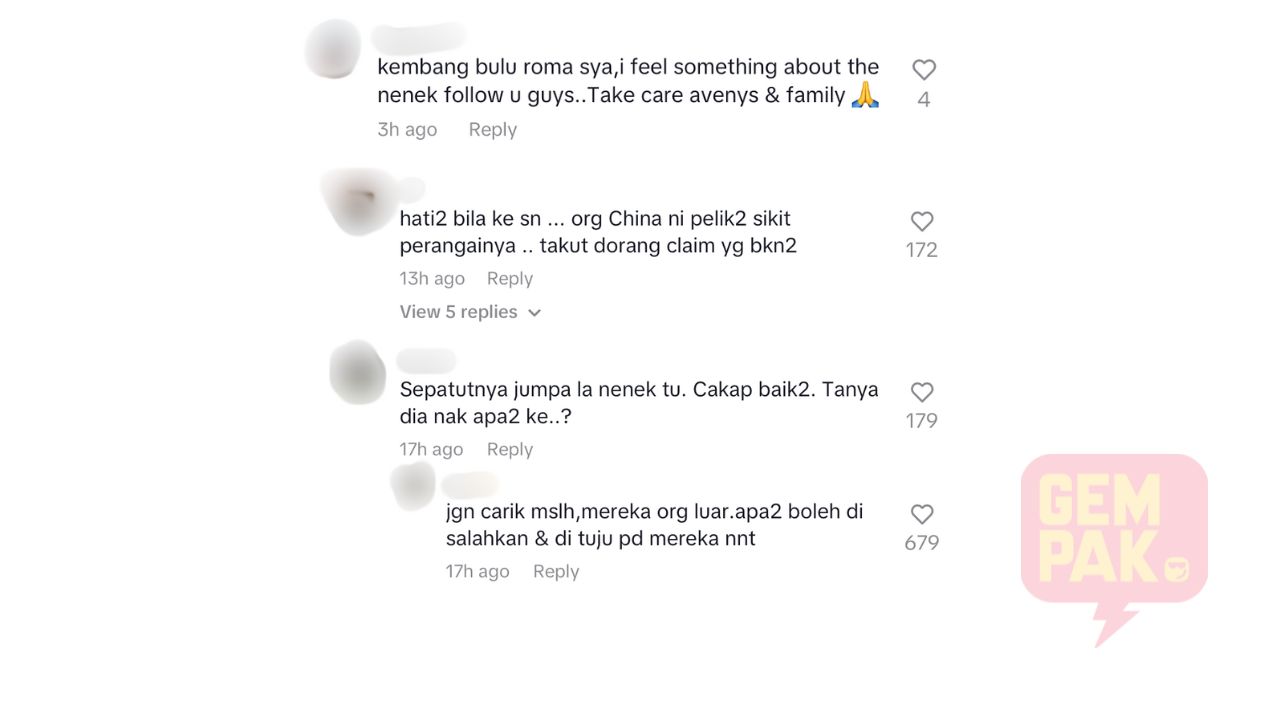Open avatar of 'jgn carik mslh' reply
Image resolution: width=1280 pixels, height=720 pixels.
pos(413,487)
